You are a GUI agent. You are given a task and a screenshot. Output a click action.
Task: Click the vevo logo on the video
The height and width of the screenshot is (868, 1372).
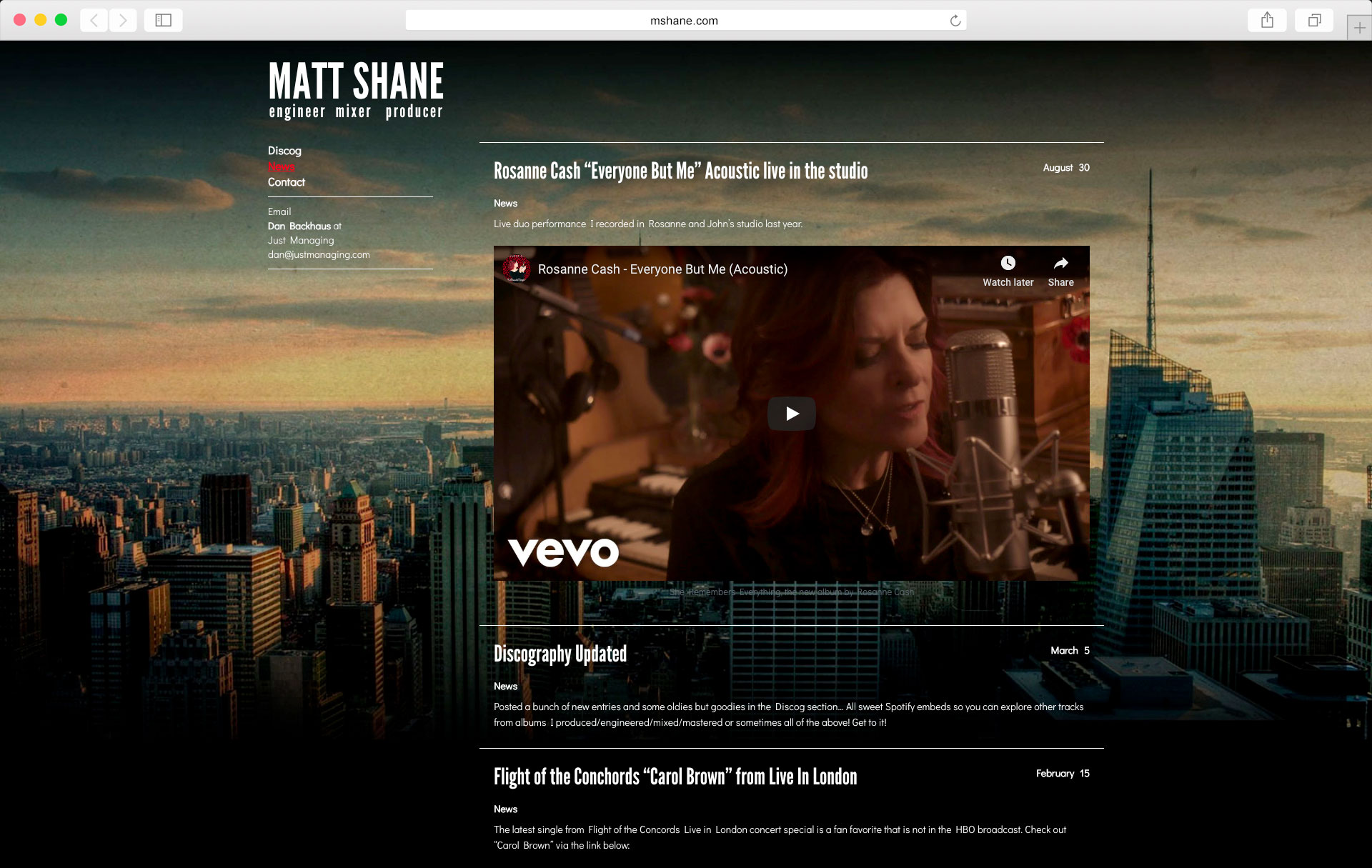tap(563, 552)
